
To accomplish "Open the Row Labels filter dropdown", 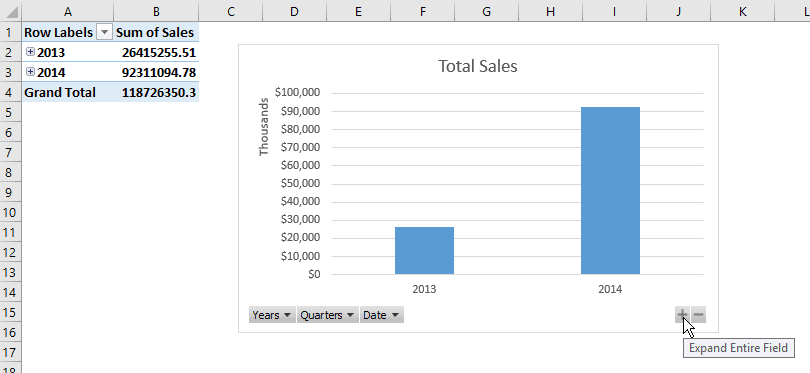I will click(104, 33).
